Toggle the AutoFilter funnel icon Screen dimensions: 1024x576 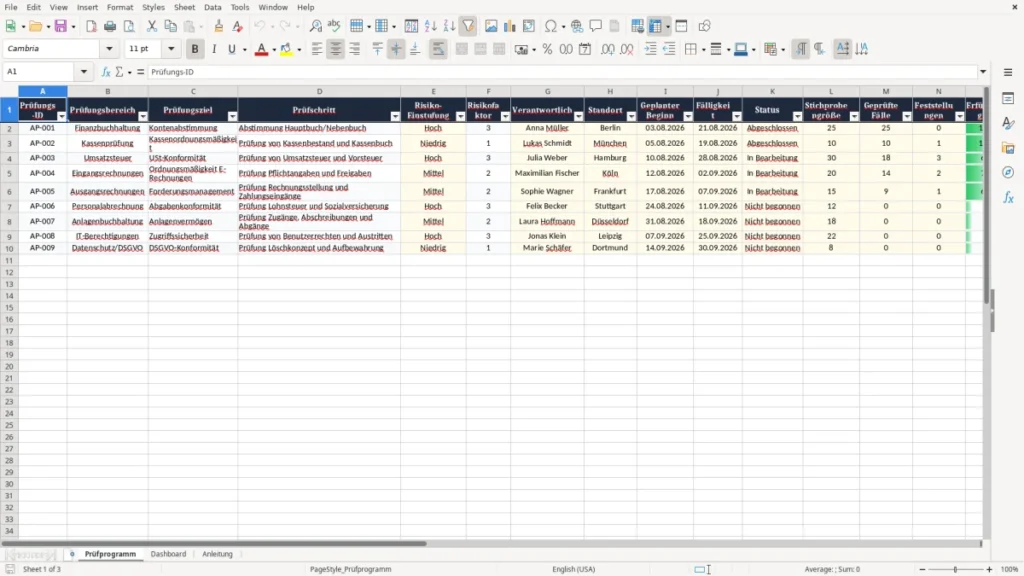468,26
